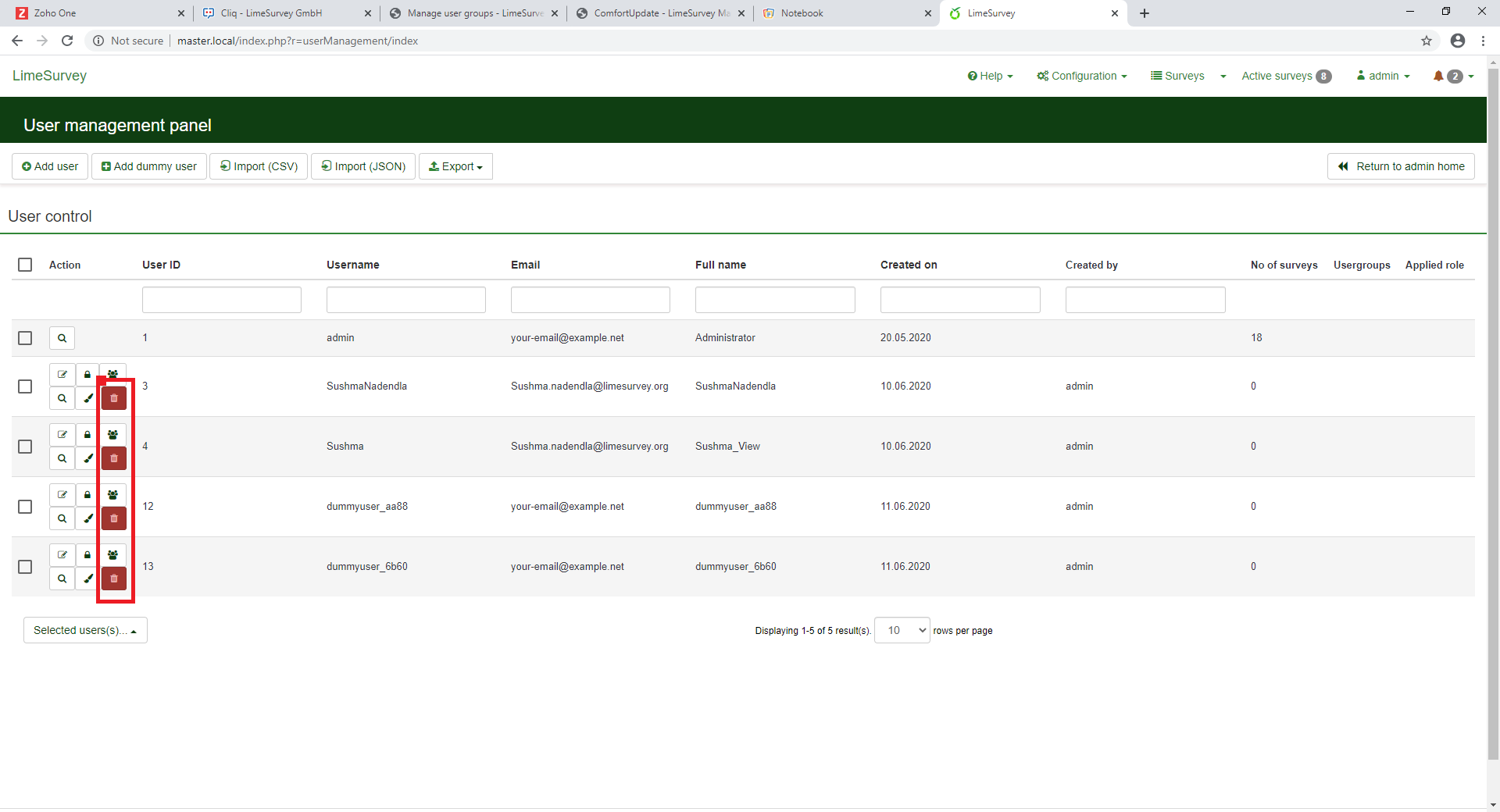Click the Add dummy user button
Screen dimensions: 1500x812
point(149,166)
